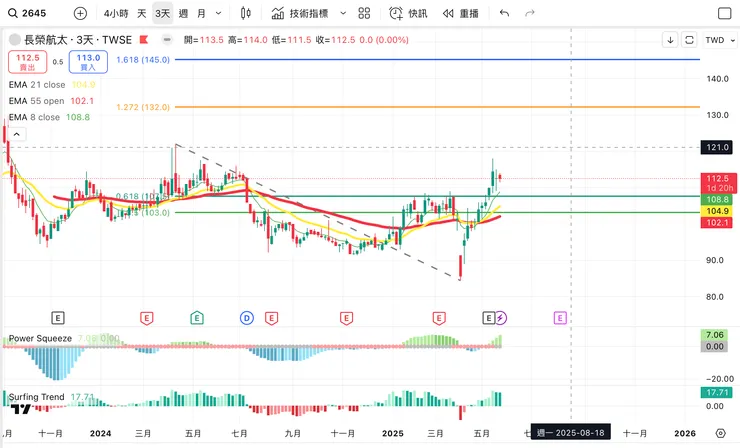Expand the interval dropdown arrow
740x448 pixels.
pos(218,13)
